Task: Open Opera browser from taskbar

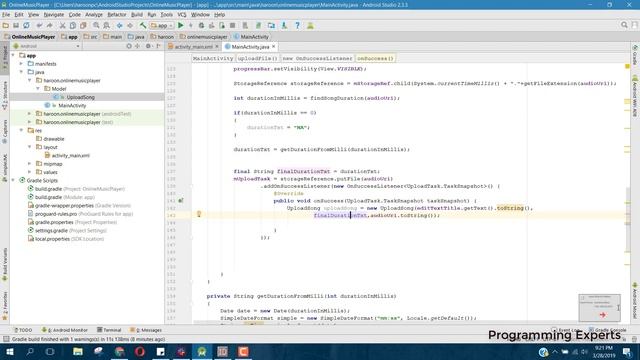Action: (x=140, y=351)
